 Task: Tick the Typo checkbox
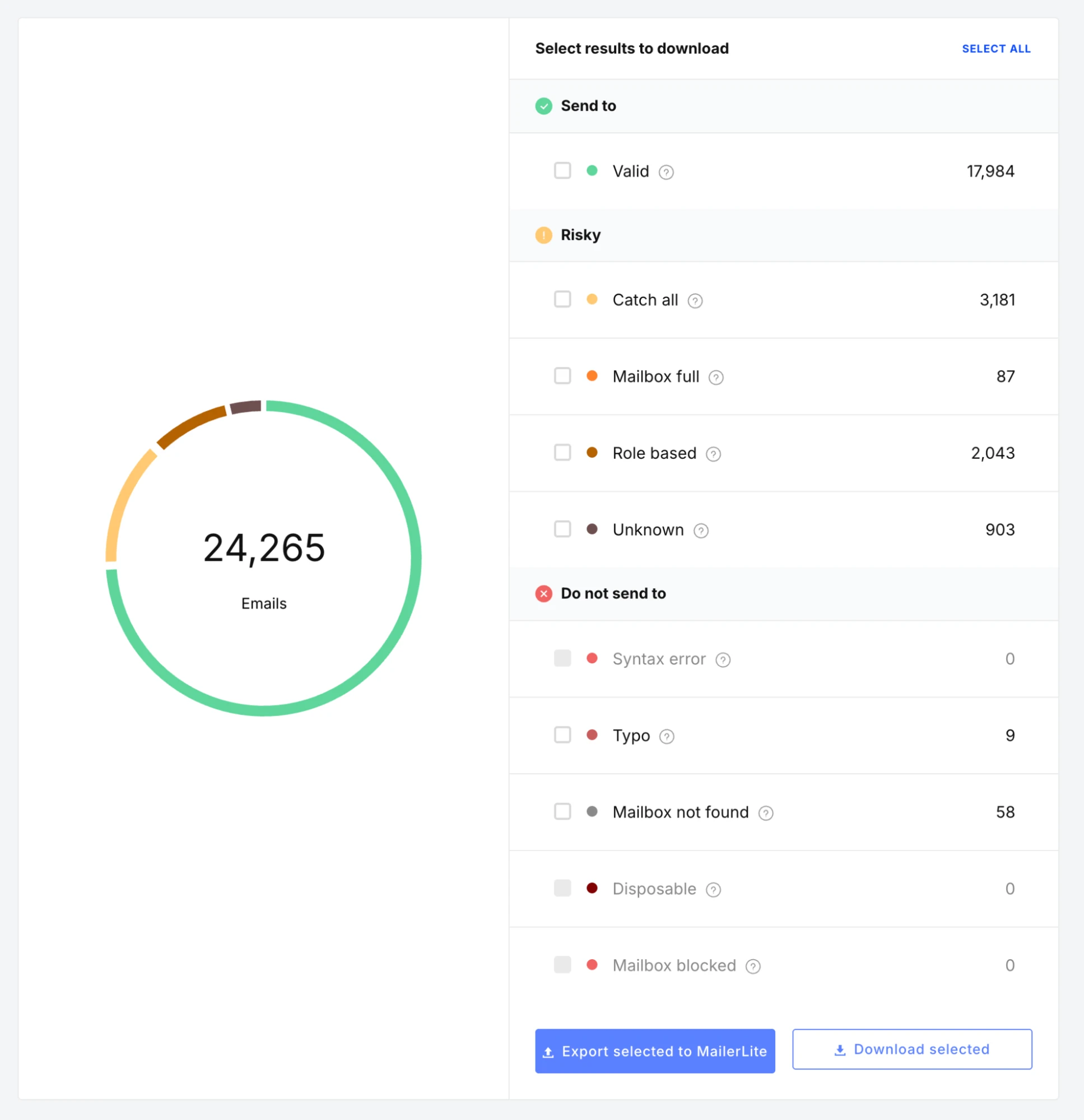[x=562, y=735]
